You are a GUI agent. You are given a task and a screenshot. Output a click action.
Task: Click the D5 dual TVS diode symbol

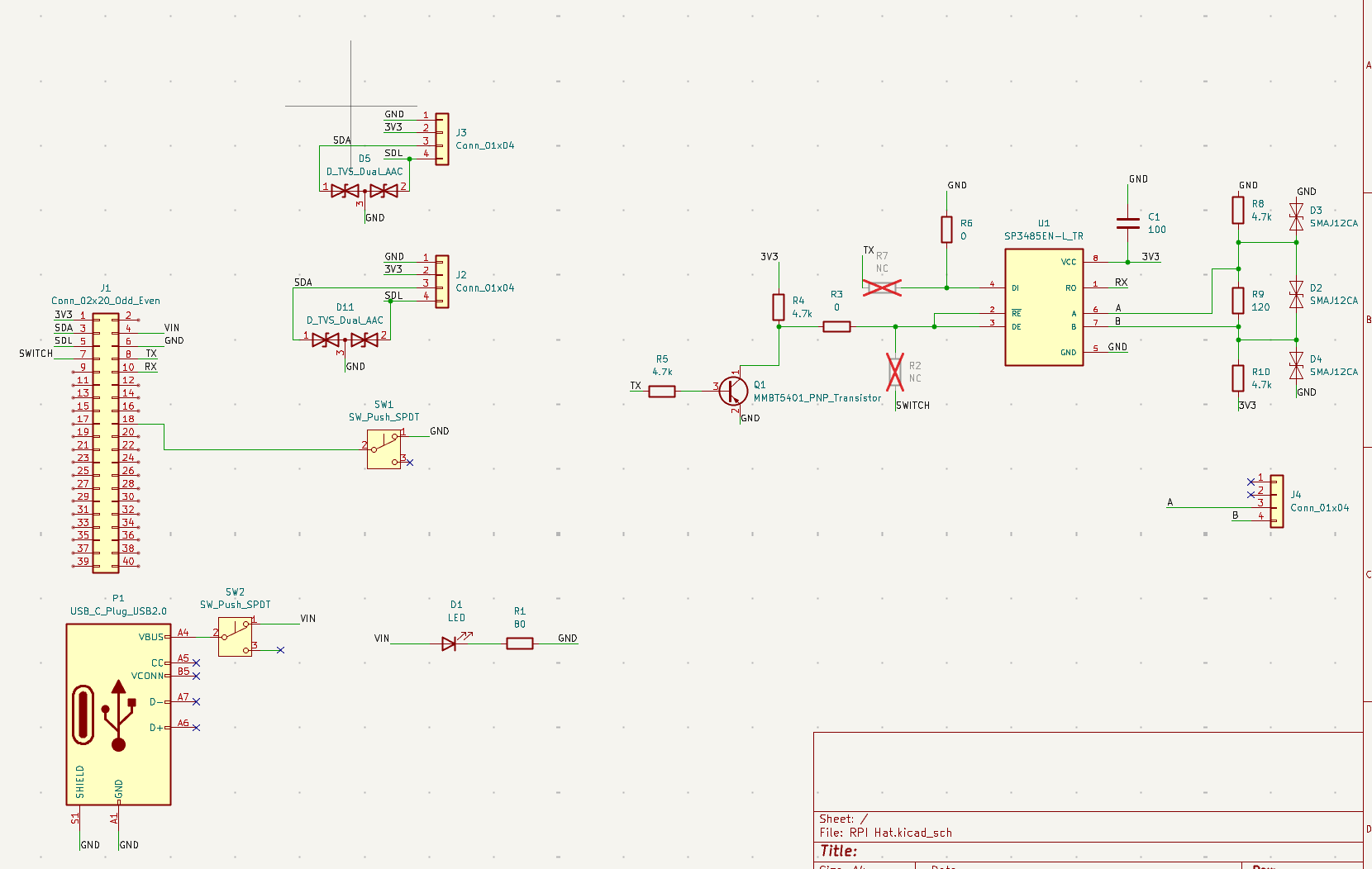coord(364,191)
